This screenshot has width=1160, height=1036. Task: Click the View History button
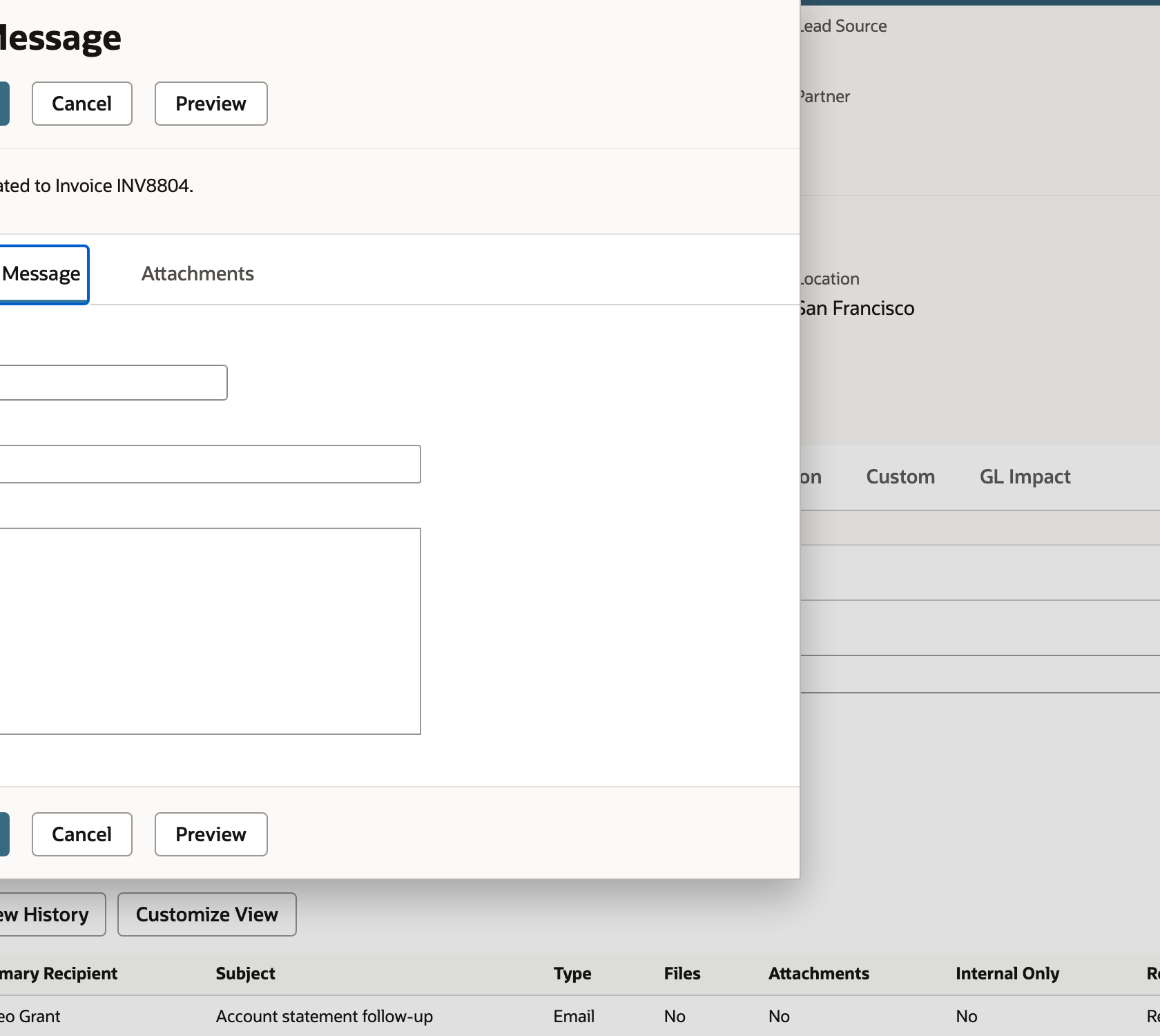pos(52,914)
